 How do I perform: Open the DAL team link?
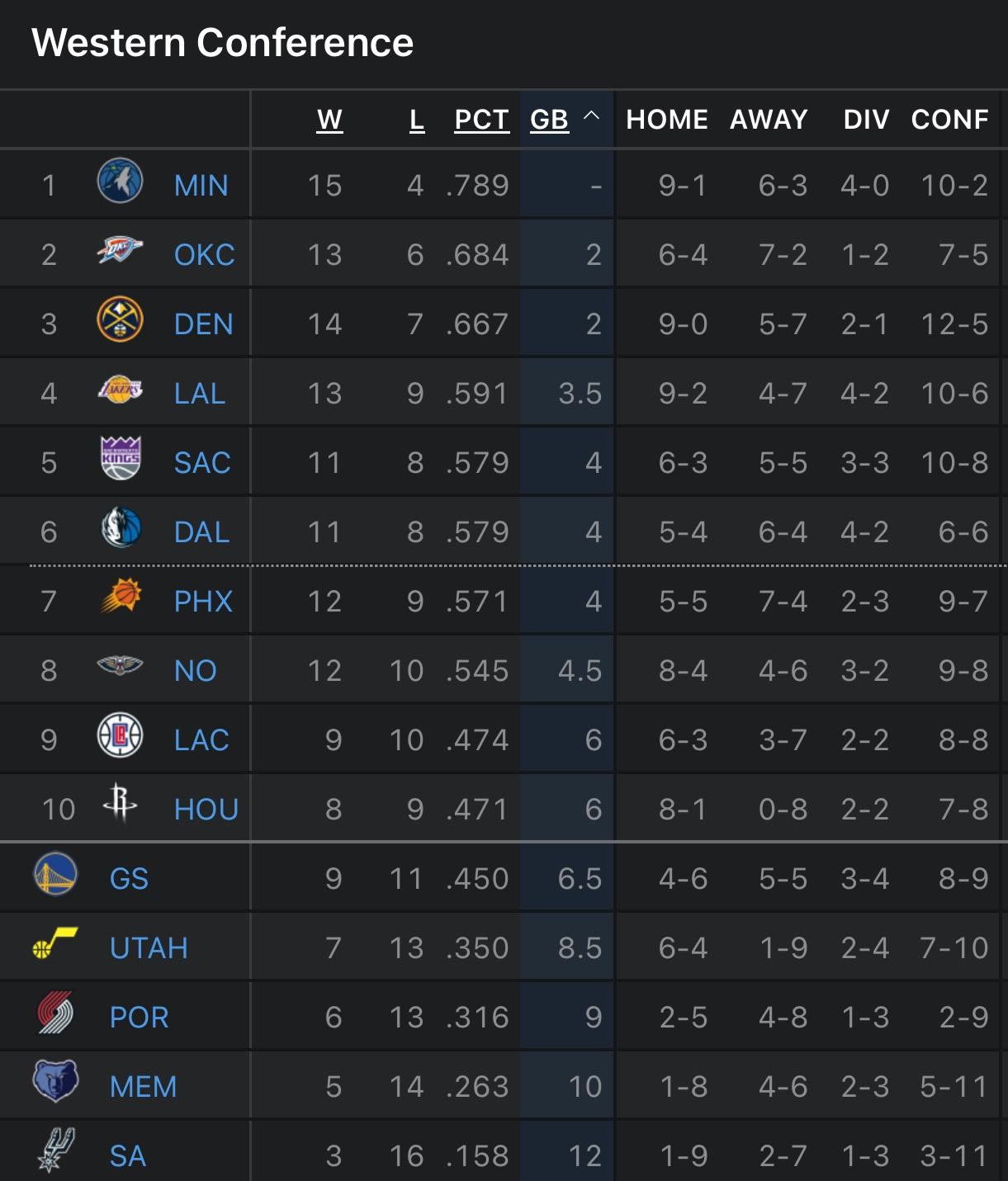pyautogui.click(x=201, y=532)
